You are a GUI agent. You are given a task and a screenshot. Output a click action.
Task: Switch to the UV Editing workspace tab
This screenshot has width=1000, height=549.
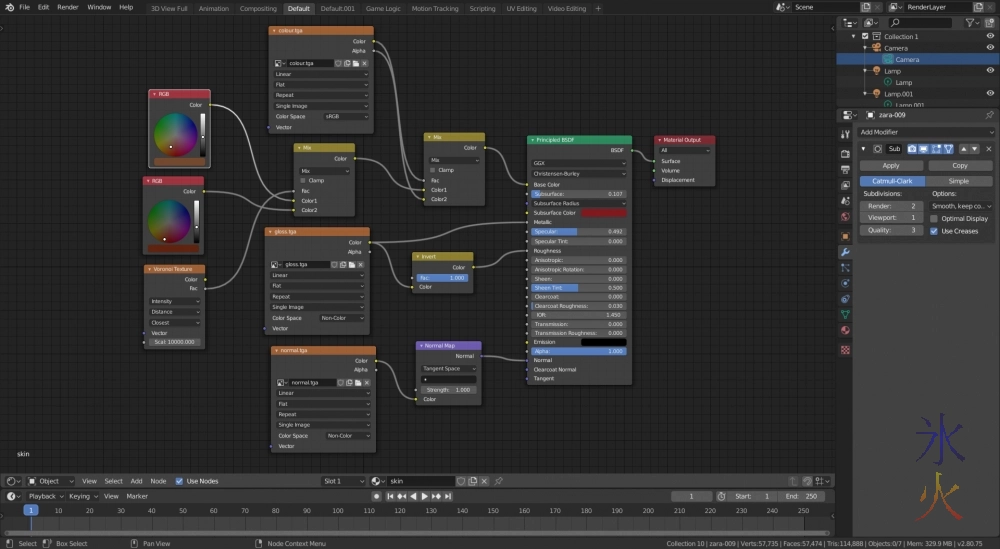point(522,8)
